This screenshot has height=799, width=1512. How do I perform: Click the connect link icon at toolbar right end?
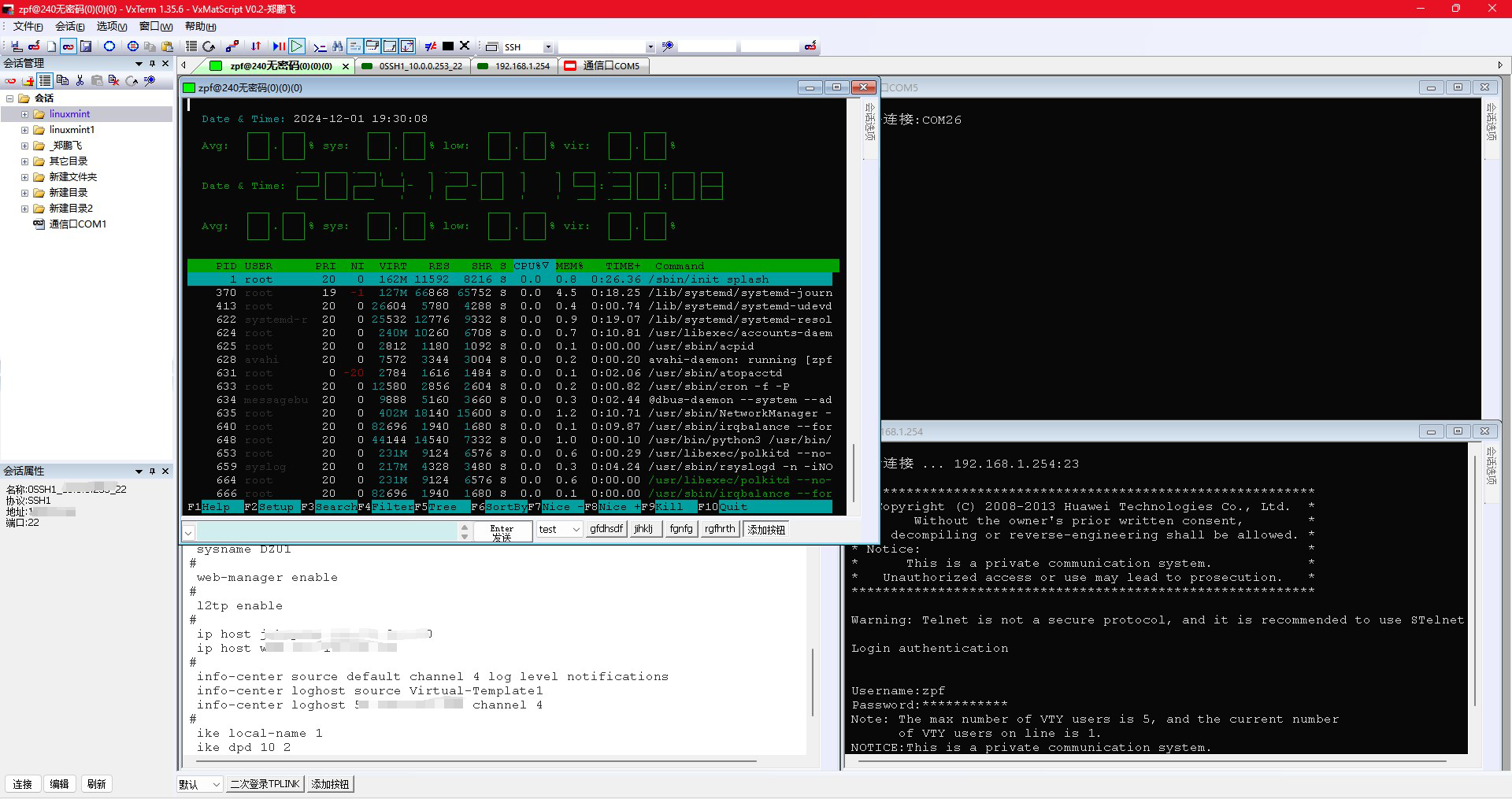click(x=810, y=46)
